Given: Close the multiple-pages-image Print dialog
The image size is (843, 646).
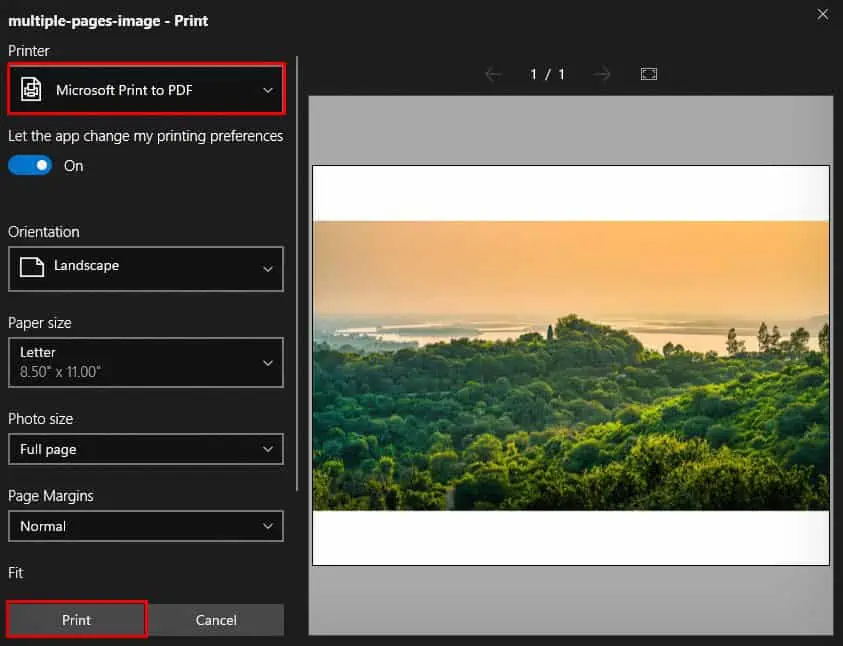Looking at the screenshot, I should [822, 14].
